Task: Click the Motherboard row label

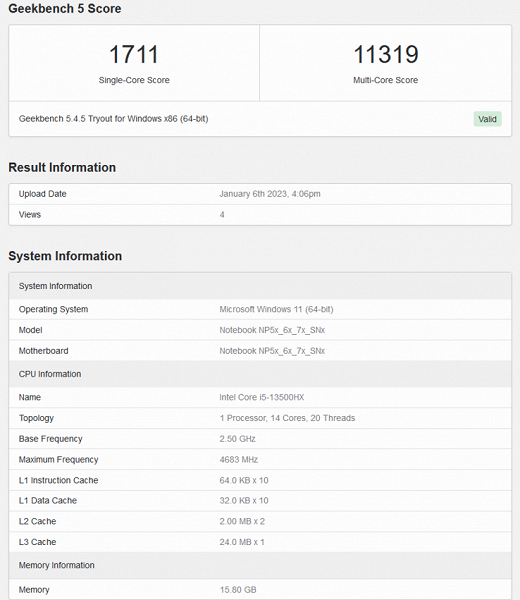Action: click(x=44, y=351)
